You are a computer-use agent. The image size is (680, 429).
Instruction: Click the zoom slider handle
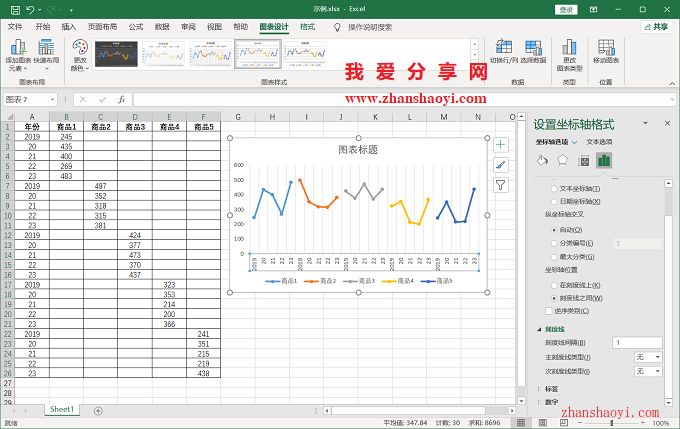pyautogui.click(x=611, y=422)
